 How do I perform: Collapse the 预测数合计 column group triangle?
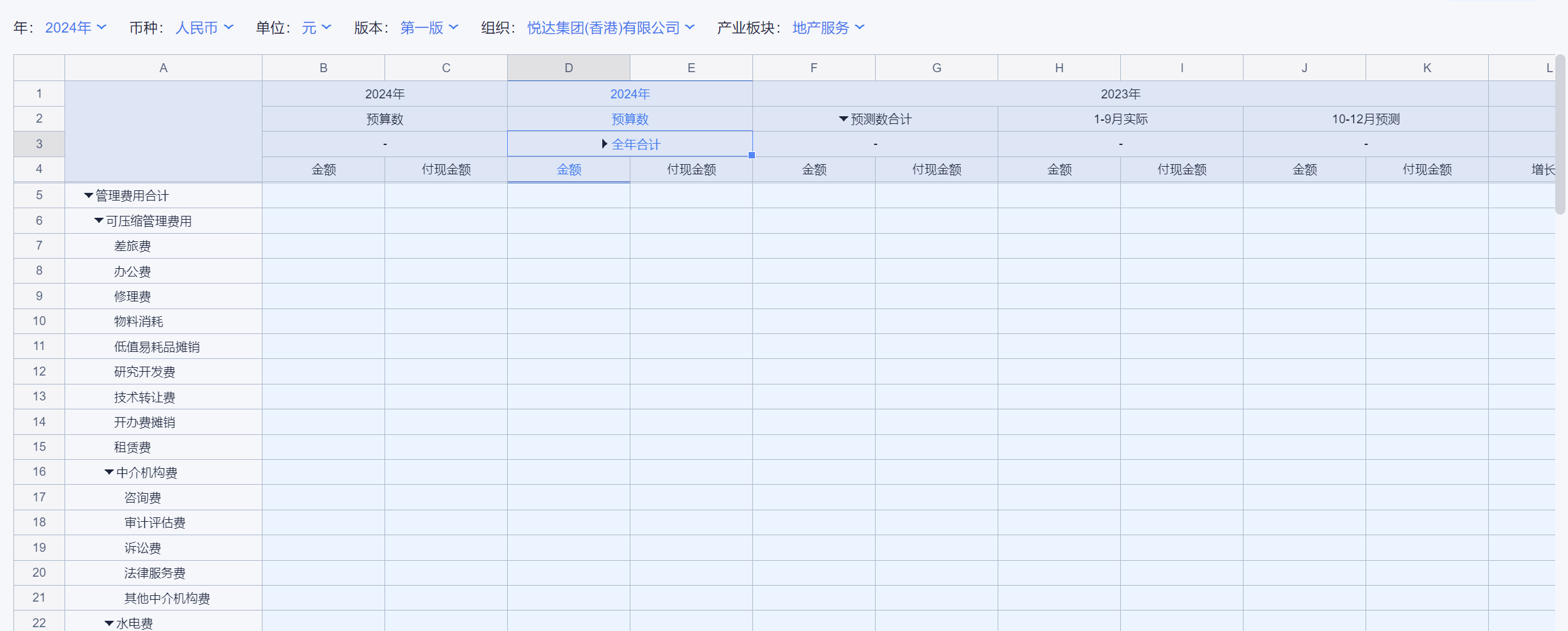843,119
